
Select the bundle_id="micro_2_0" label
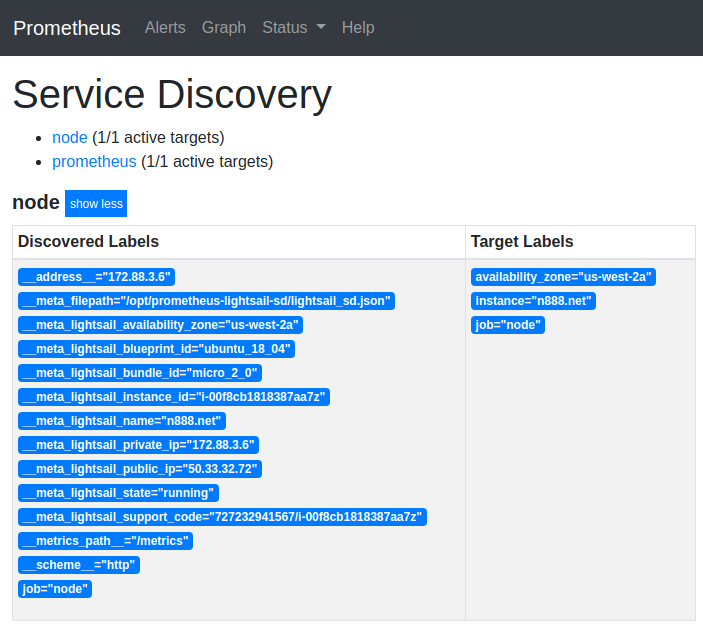(x=140, y=373)
